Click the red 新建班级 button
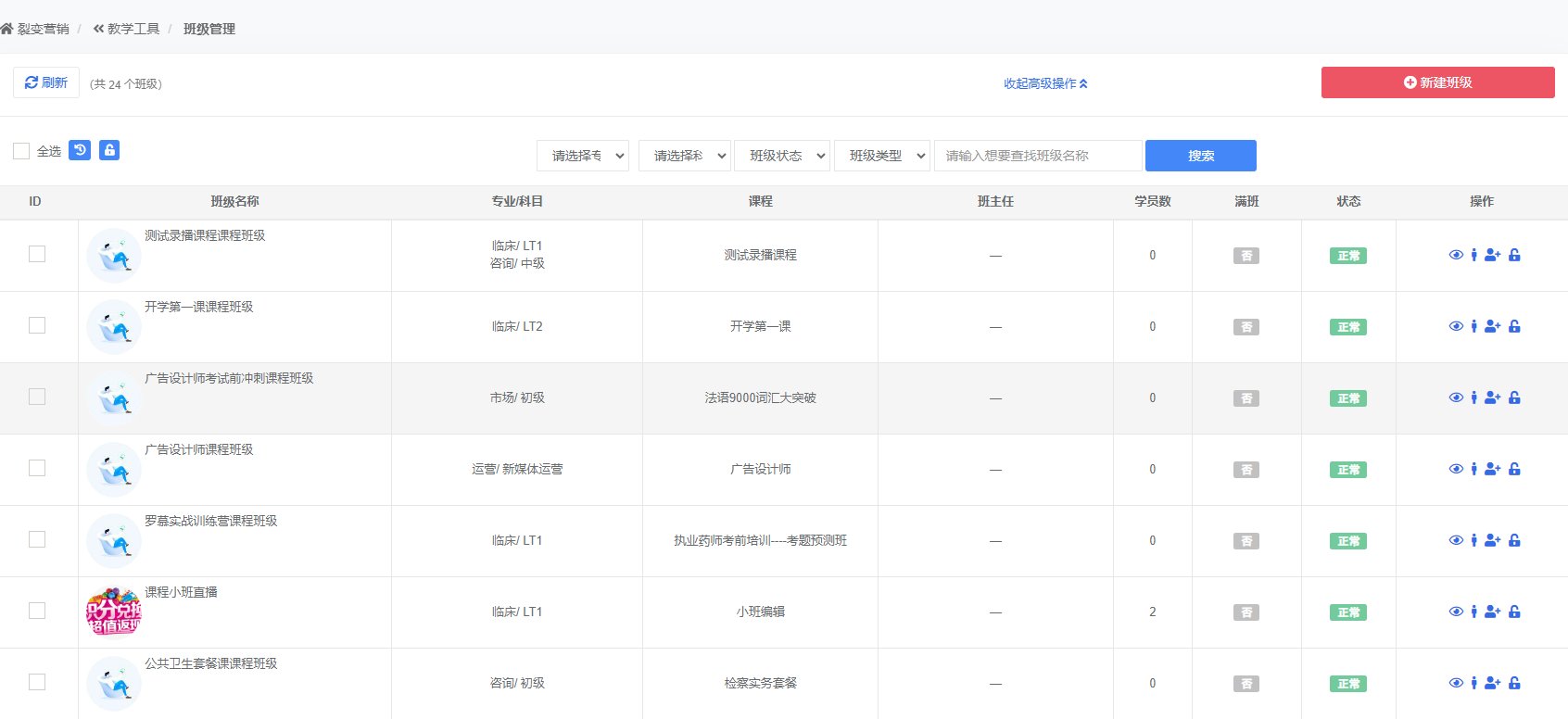This screenshot has width=1568, height=719. (1438, 82)
